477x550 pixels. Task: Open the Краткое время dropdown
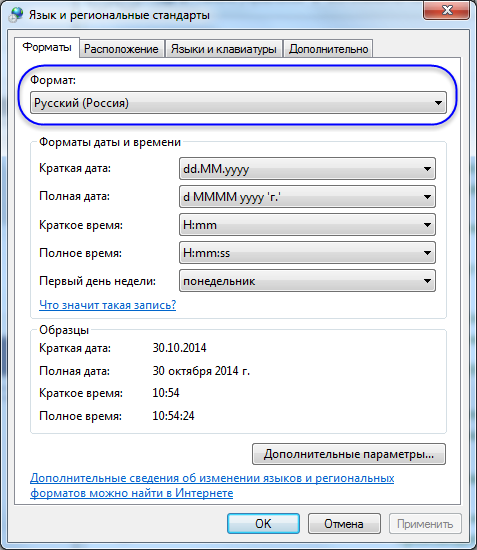click(x=307, y=225)
